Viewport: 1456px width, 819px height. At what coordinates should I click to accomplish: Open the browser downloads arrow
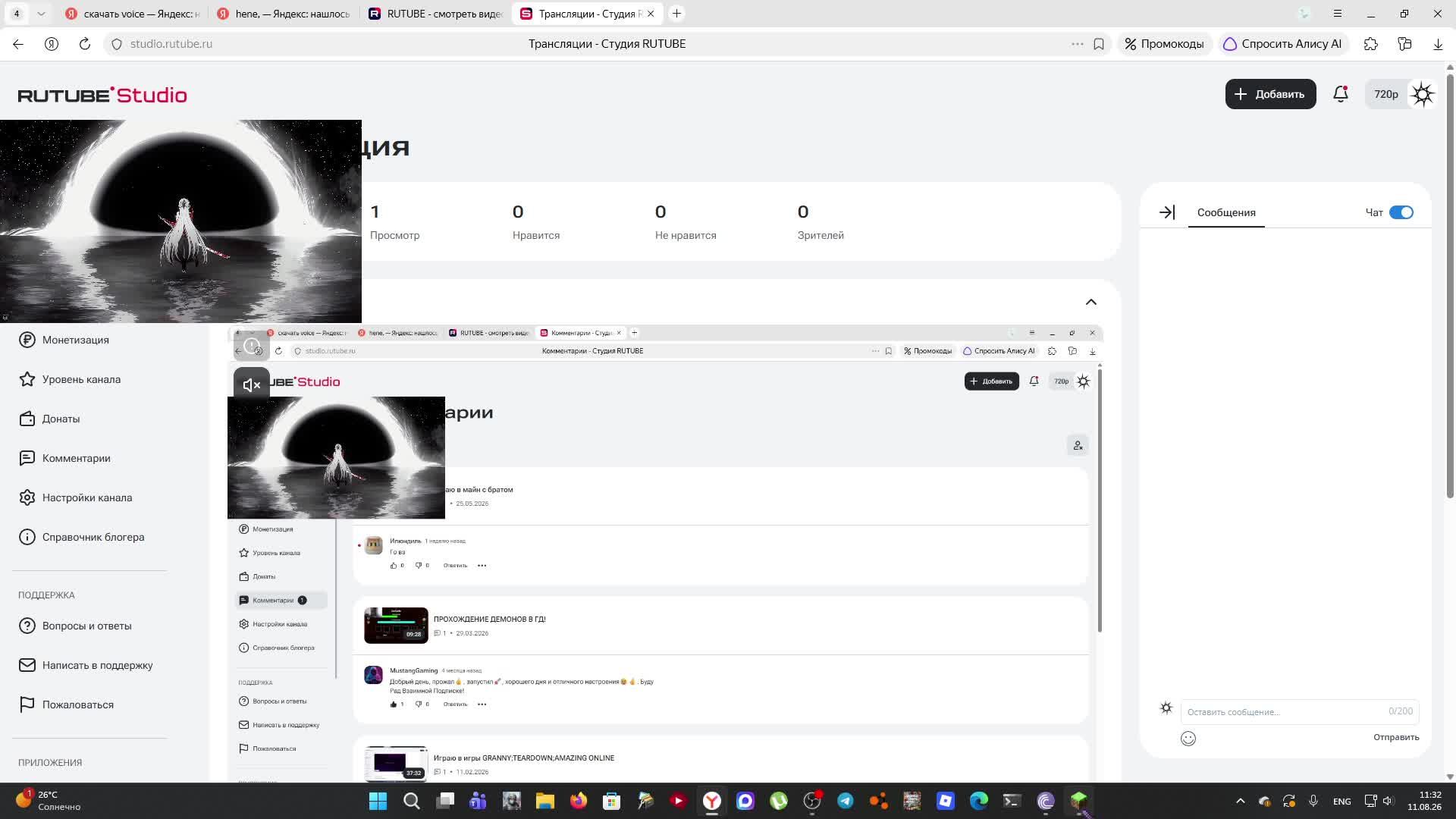point(1438,44)
